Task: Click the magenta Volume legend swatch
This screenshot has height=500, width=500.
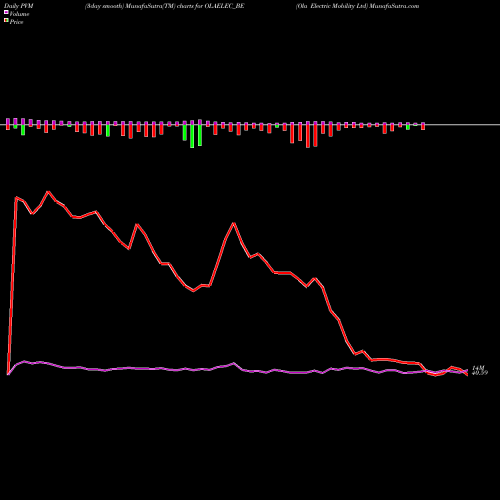Action: click(x=6, y=13)
